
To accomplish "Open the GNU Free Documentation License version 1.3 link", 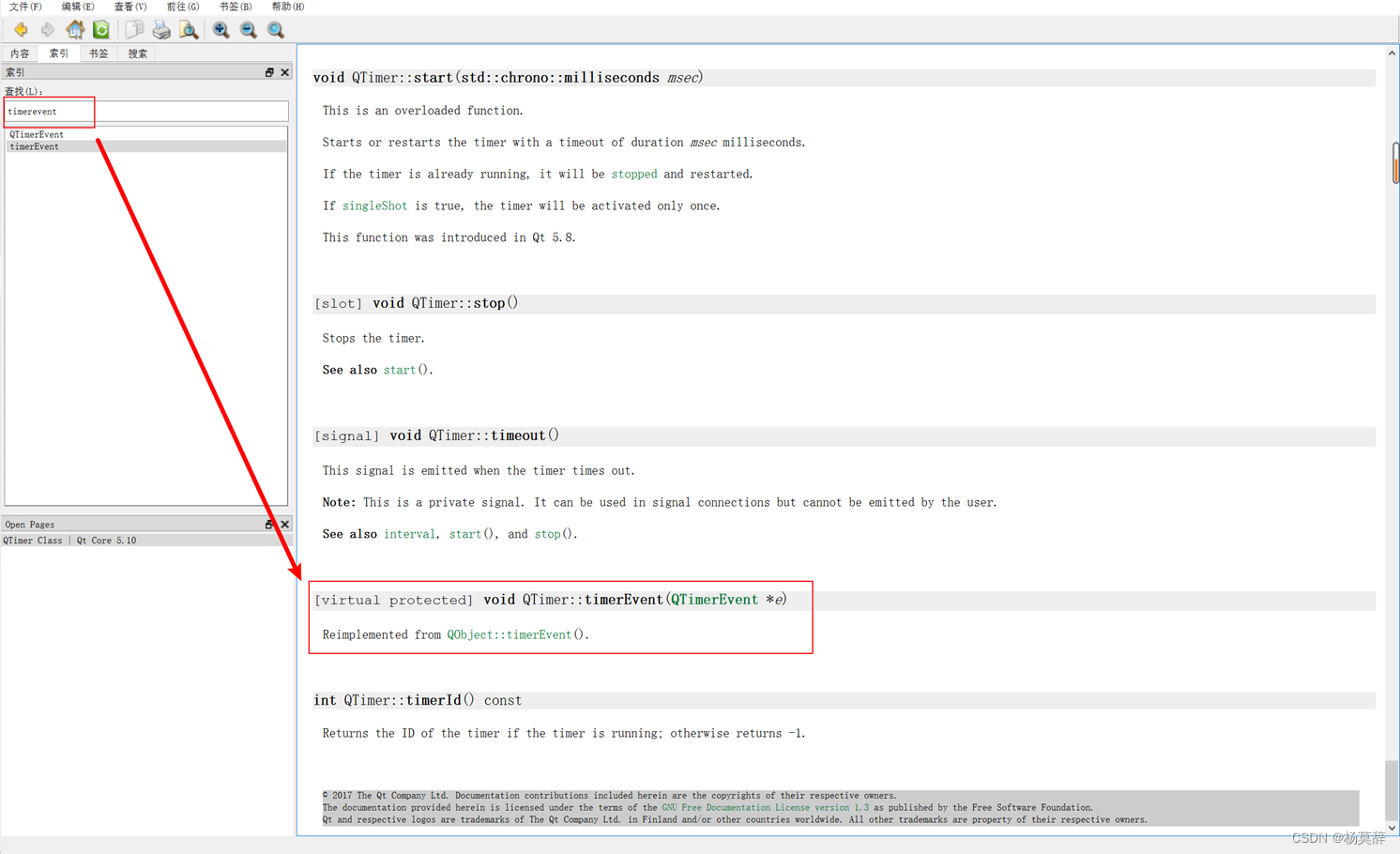I will click(766, 808).
